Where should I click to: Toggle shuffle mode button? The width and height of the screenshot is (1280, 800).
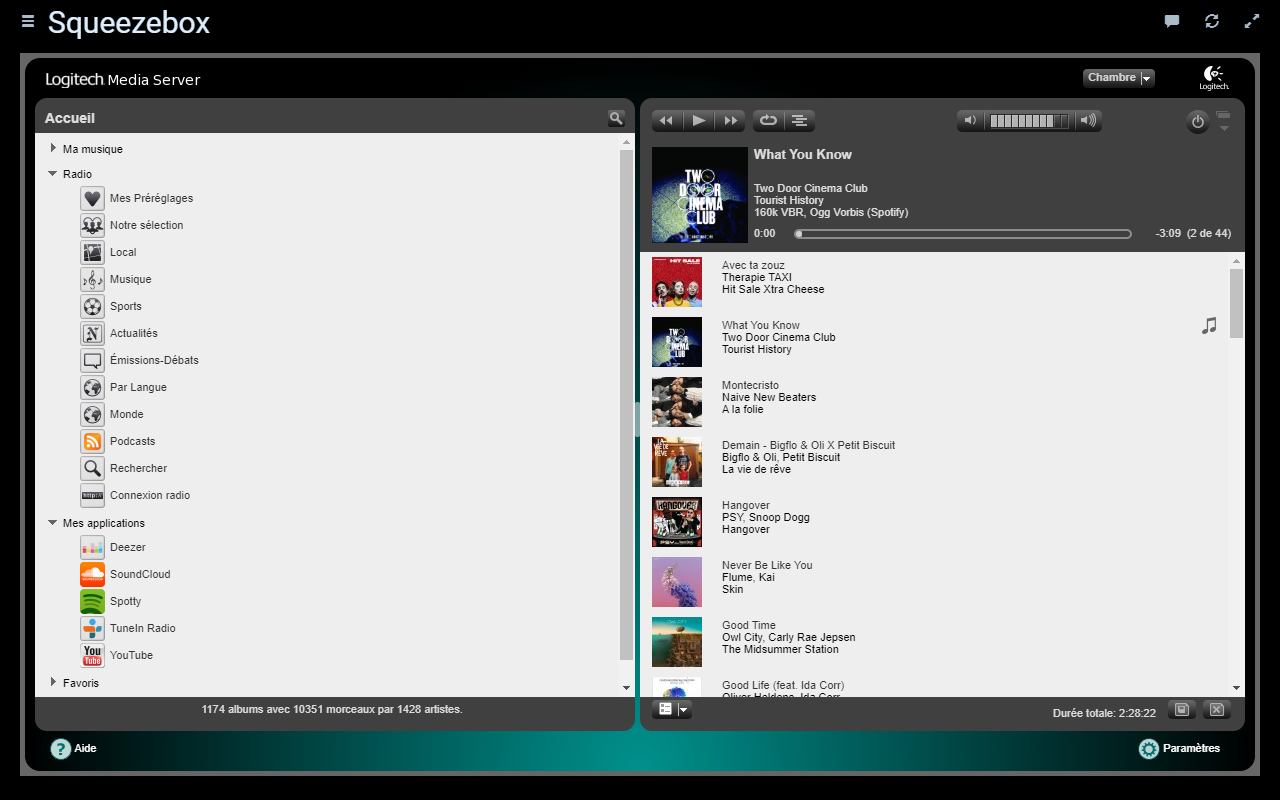point(800,121)
